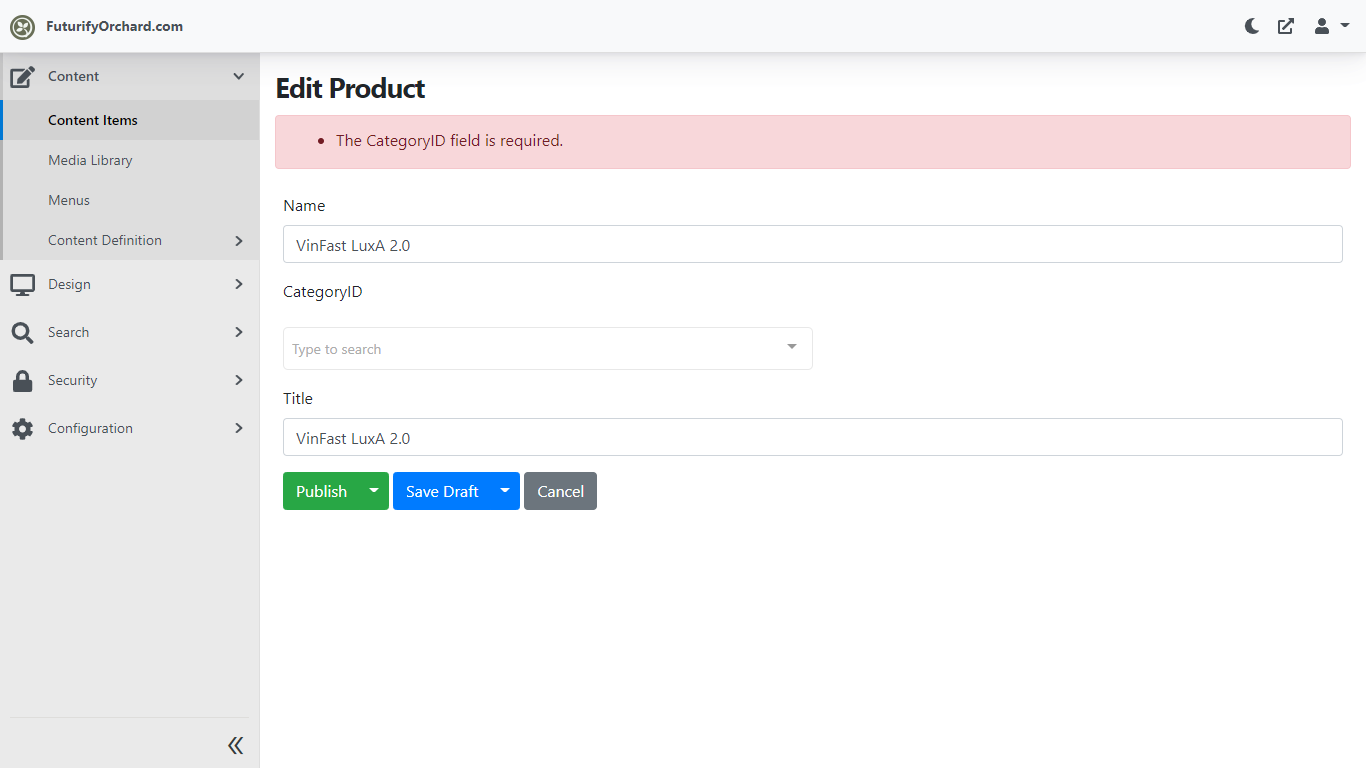The image size is (1366, 768).
Task: Click the FuturifyOrchard.com site name link
Action: (114, 27)
